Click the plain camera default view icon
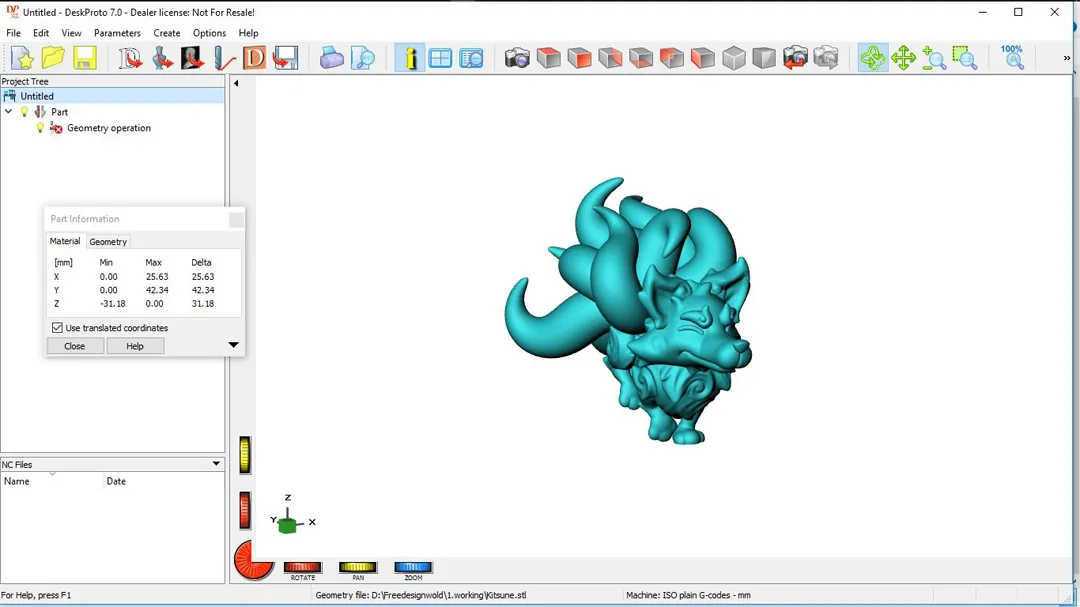This screenshot has height=607, width=1080. point(517,58)
